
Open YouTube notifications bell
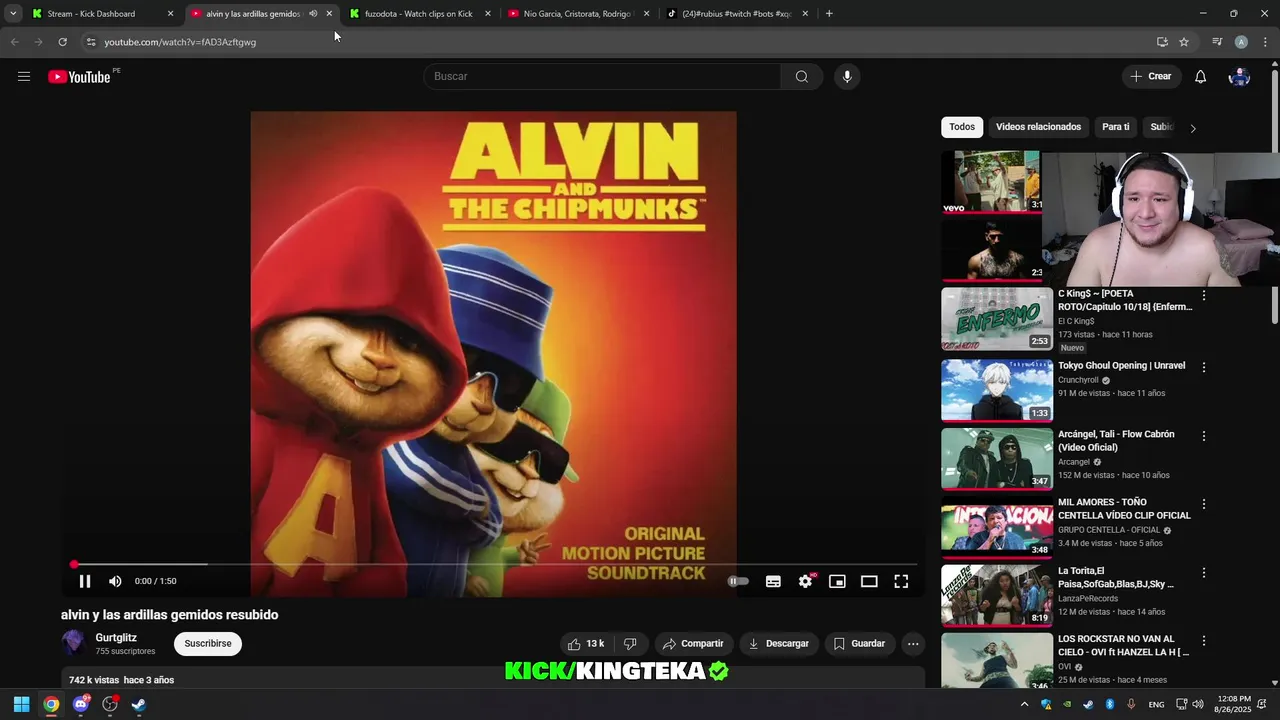click(x=1200, y=77)
